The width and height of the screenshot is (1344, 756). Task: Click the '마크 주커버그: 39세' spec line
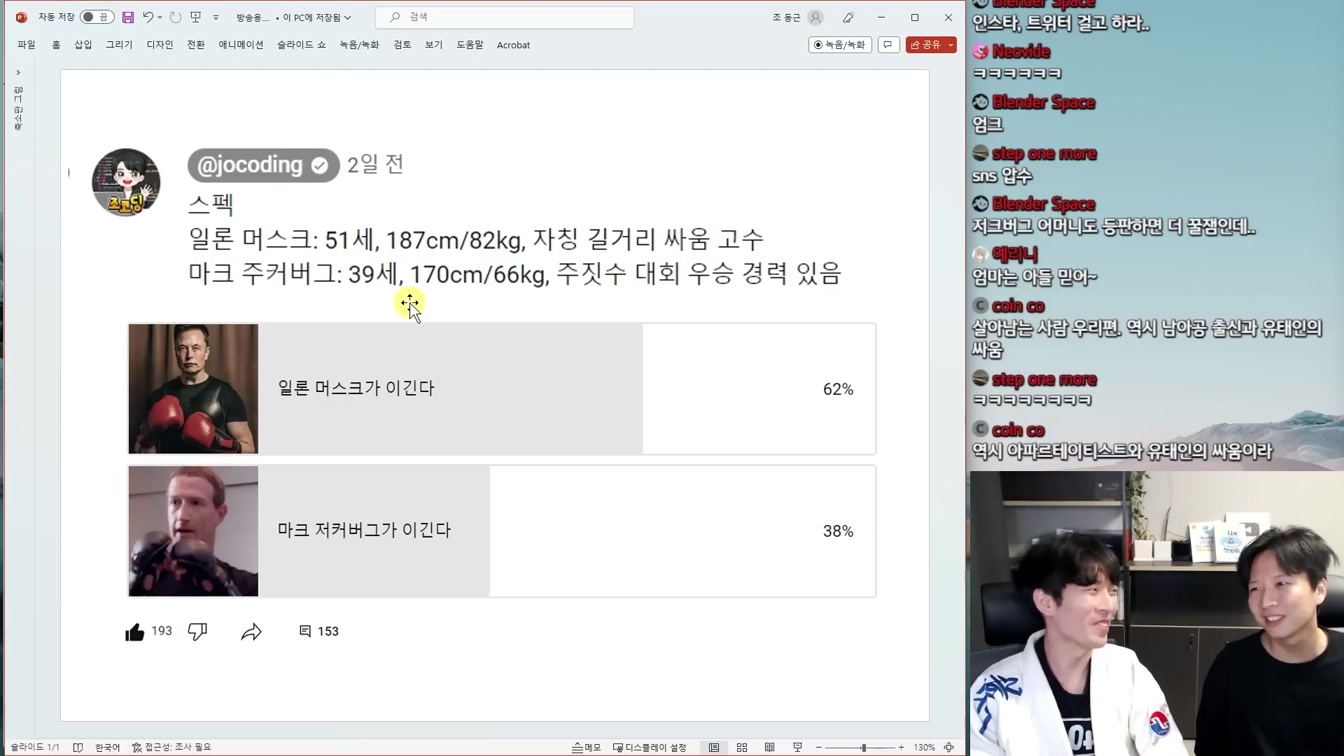(x=515, y=273)
